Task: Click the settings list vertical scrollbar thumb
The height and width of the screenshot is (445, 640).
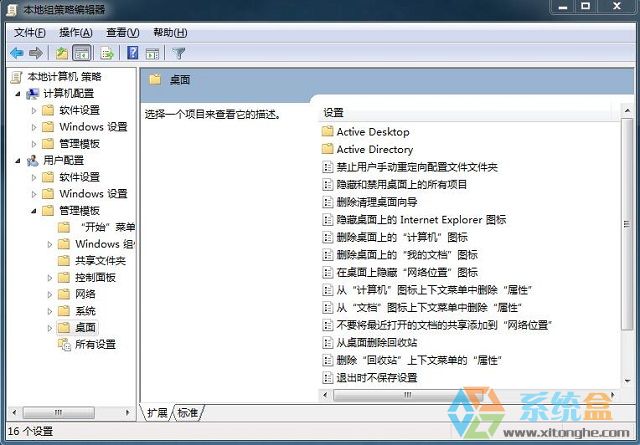Action: [x=627, y=224]
